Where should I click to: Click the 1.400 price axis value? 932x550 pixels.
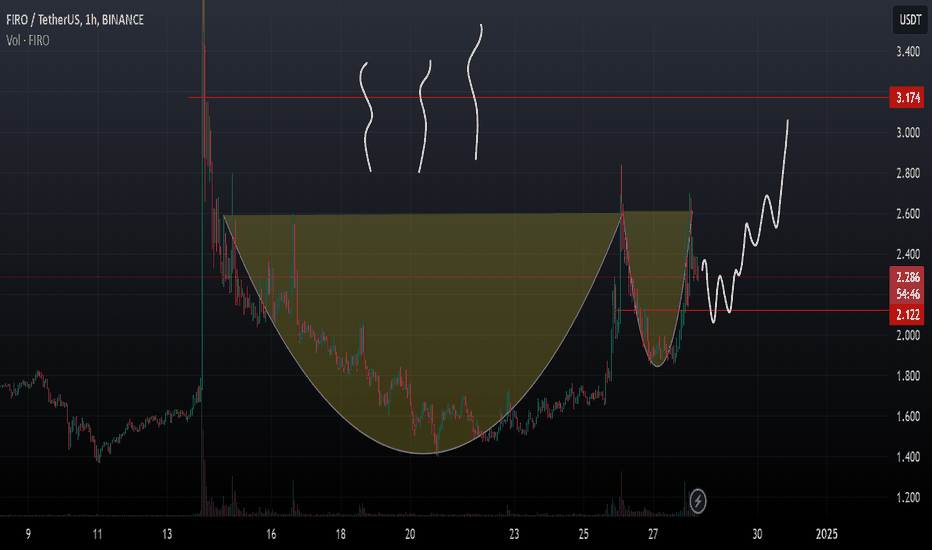[908, 457]
